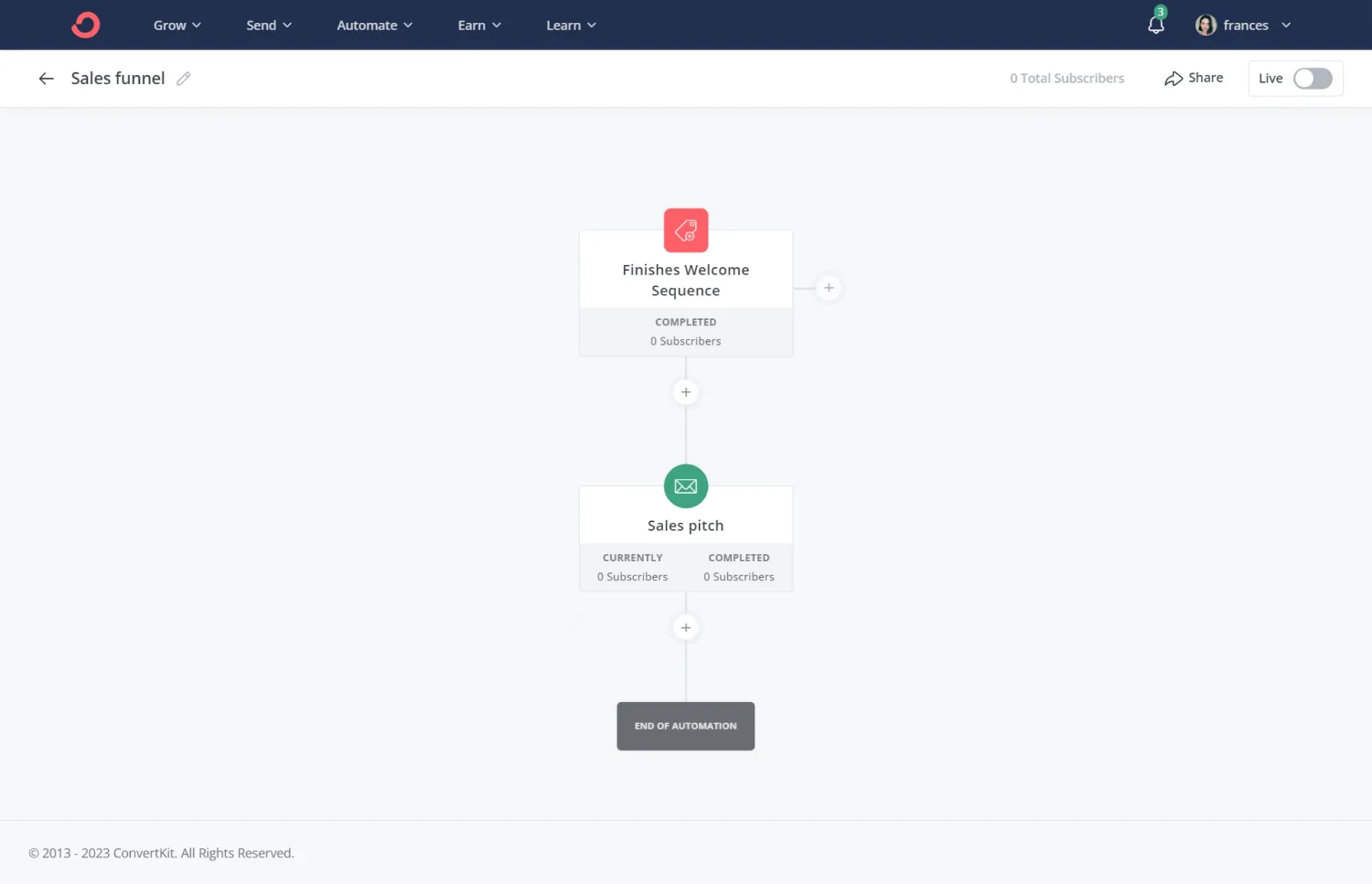Open the Sales pitch sequence card
Viewport: 1372px width, 884px height.
(x=685, y=527)
